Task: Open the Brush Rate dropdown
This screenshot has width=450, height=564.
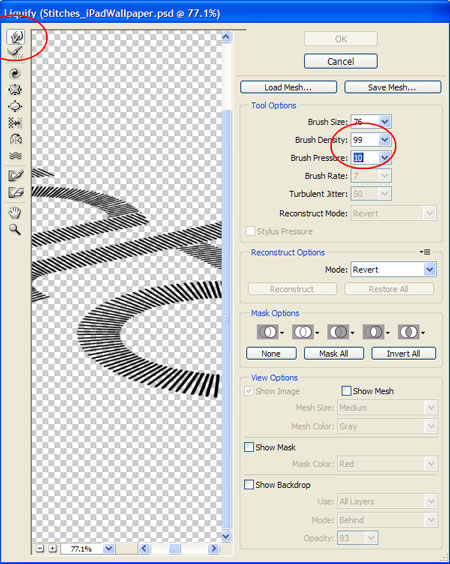Action: tap(385, 176)
